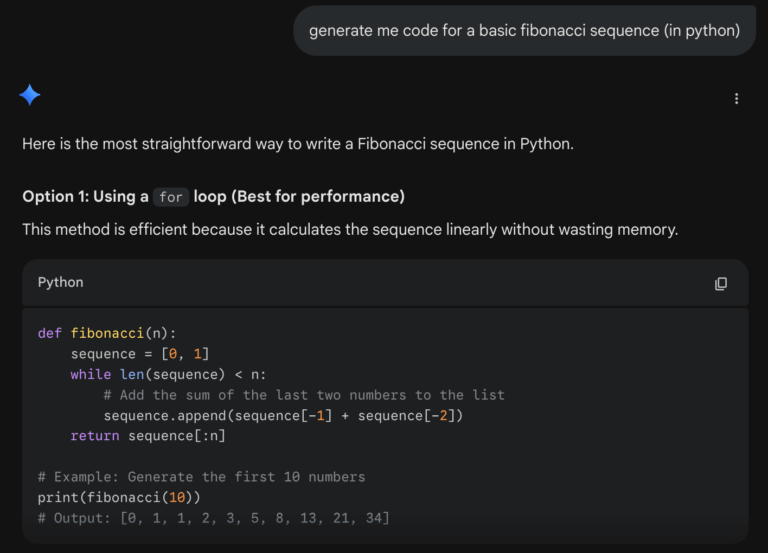Screen dimensions: 768x553
Task: Click the Python label in code header
Action: tap(61, 283)
